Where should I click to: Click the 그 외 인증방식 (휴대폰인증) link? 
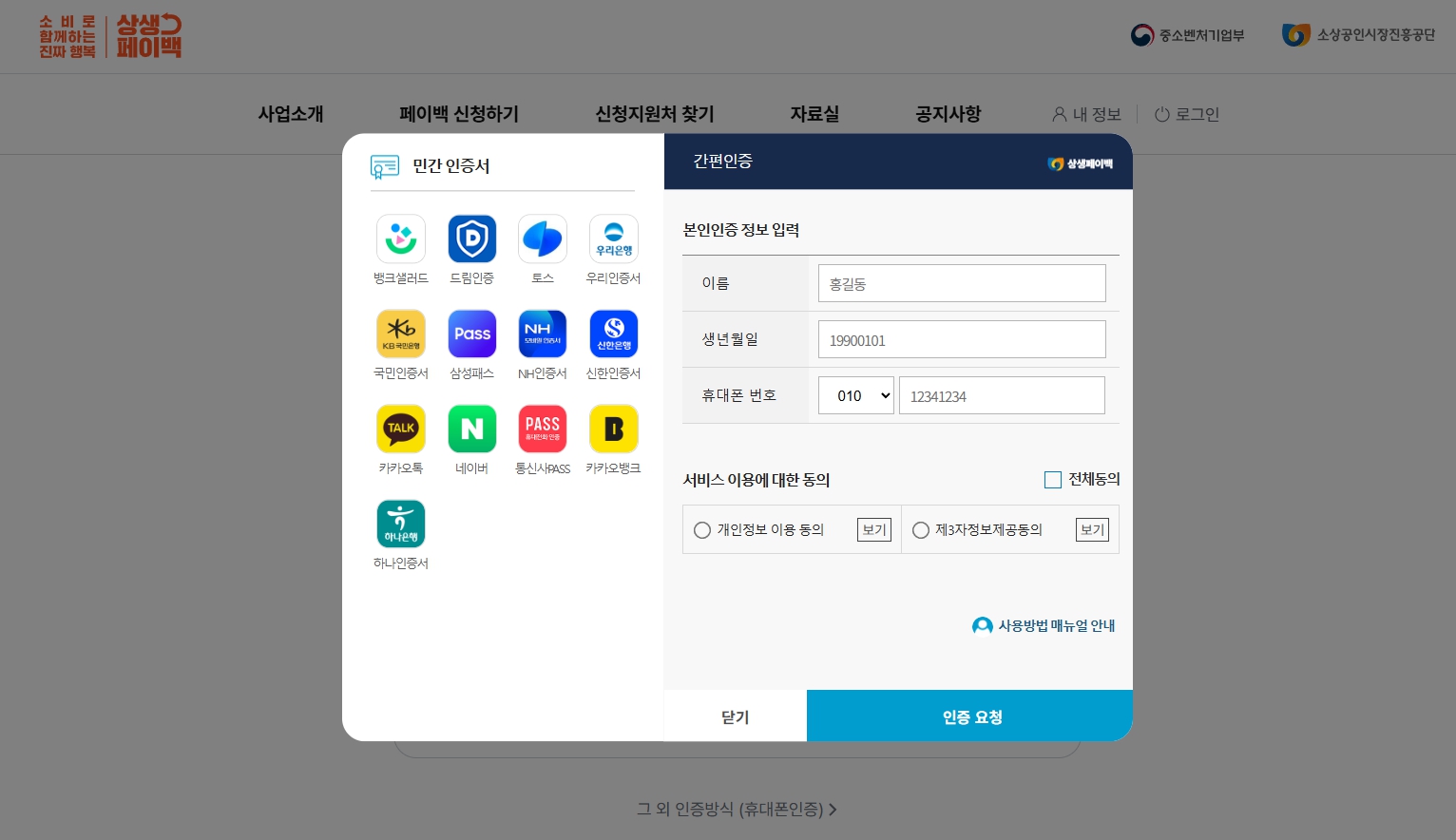tap(737, 810)
